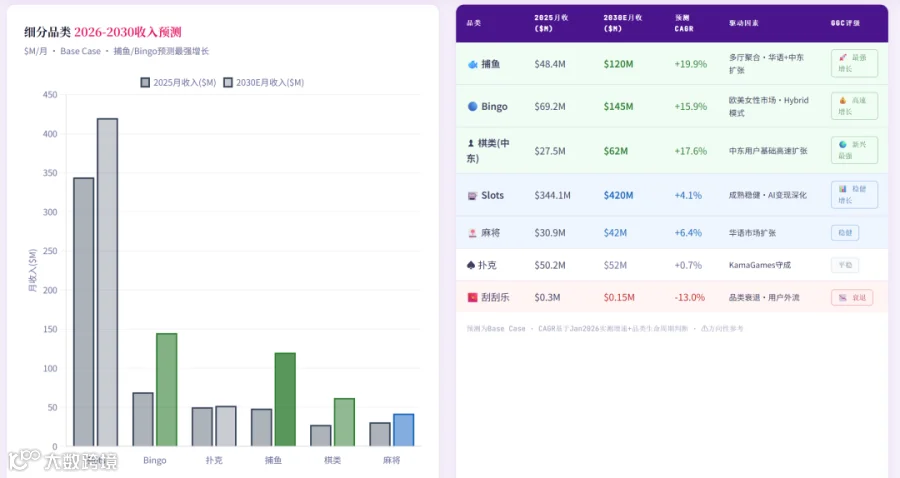Click the +15.9% CAGR value
The width and height of the screenshot is (900, 478).
(690, 106)
